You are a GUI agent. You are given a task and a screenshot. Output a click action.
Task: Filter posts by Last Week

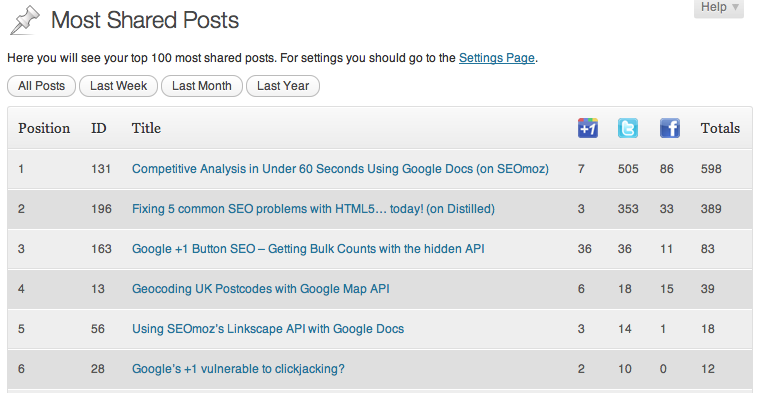tap(118, 86)
